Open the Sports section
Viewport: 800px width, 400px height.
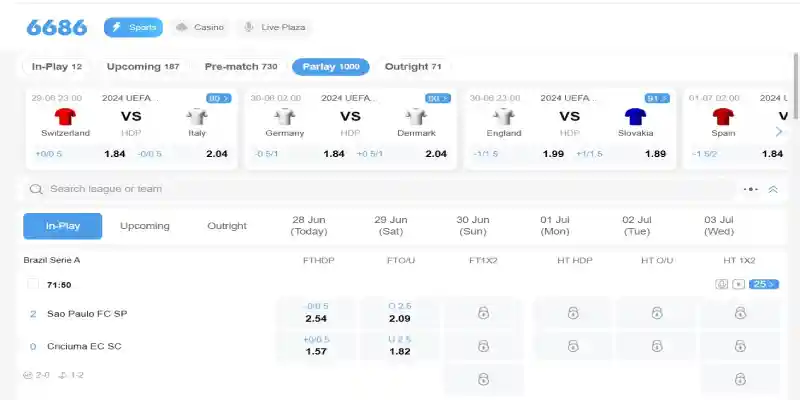coord(133,28)
